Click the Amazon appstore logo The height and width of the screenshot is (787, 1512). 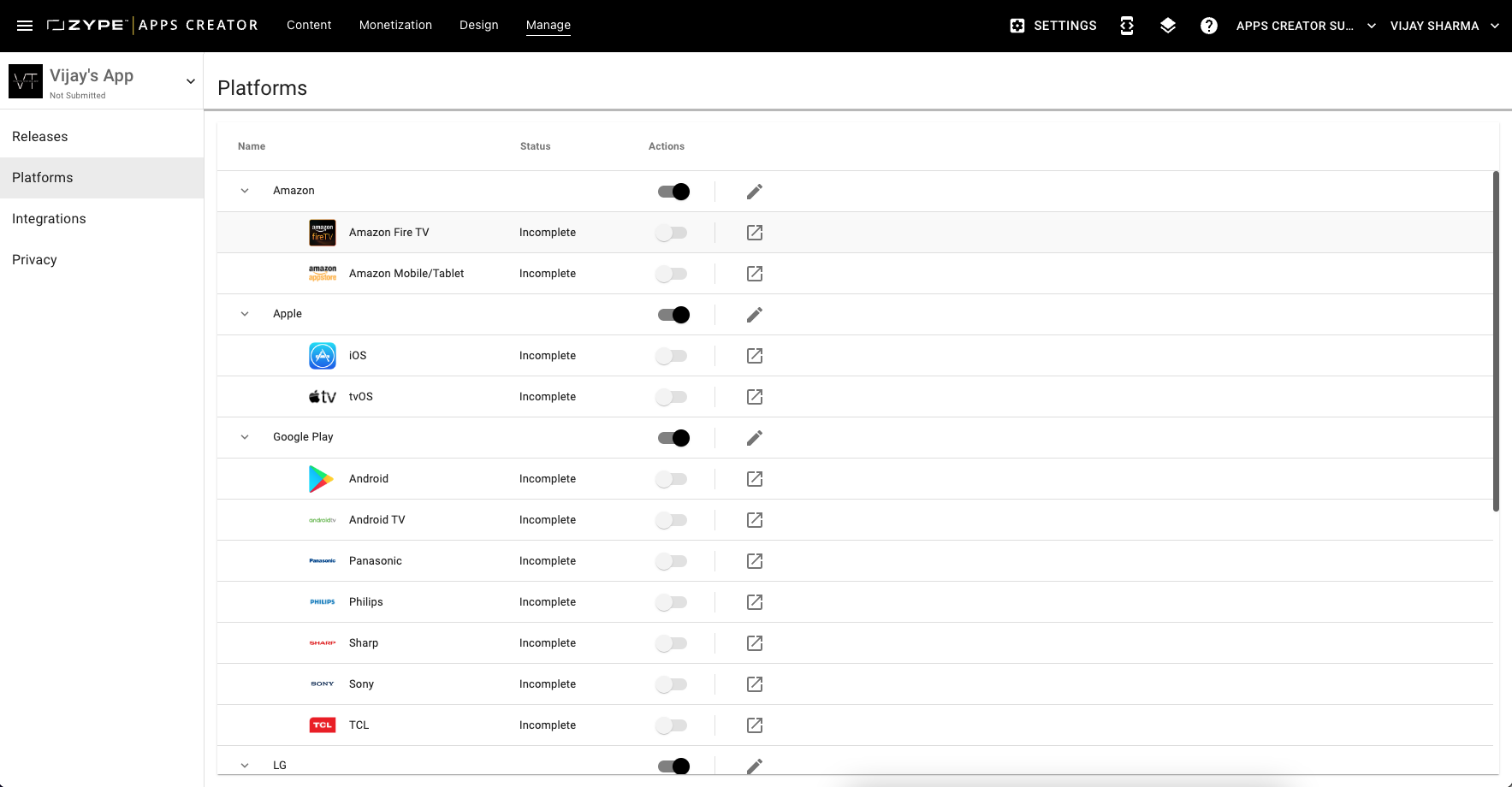tap(323, 274)
